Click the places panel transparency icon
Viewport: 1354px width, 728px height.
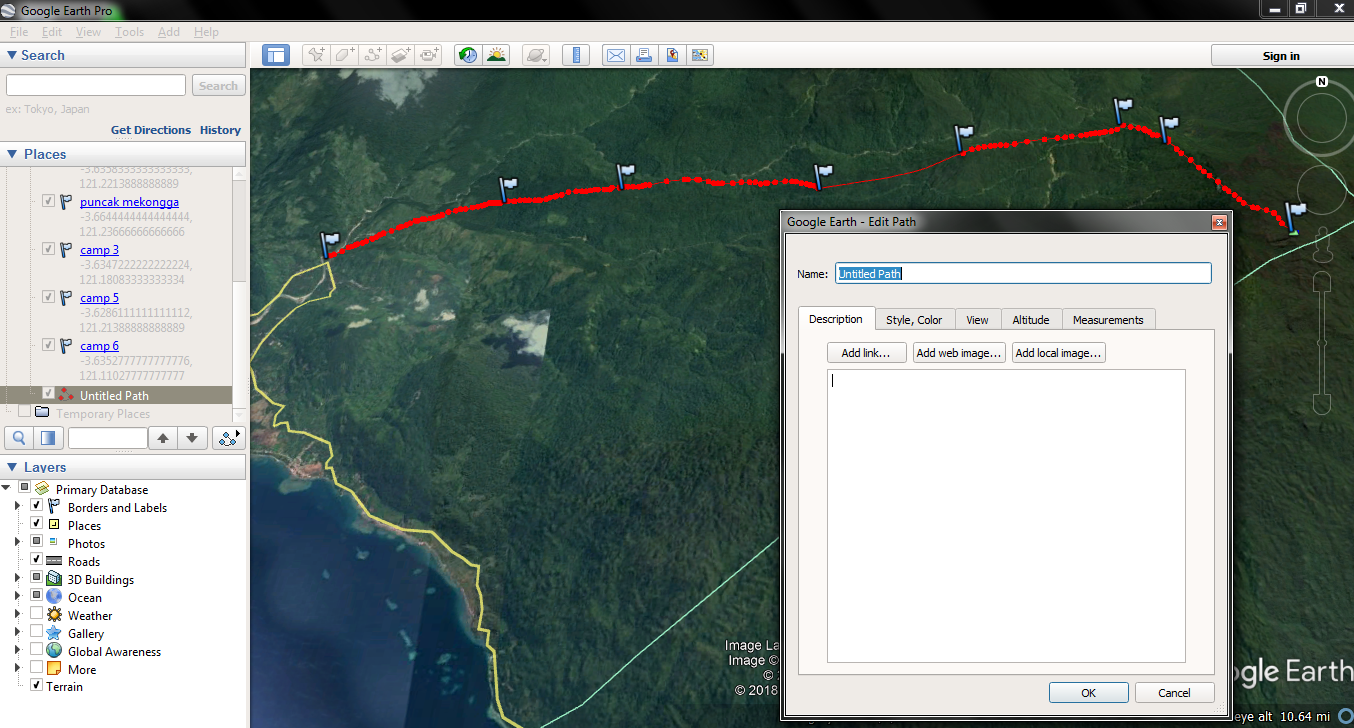tap(47, 438)
